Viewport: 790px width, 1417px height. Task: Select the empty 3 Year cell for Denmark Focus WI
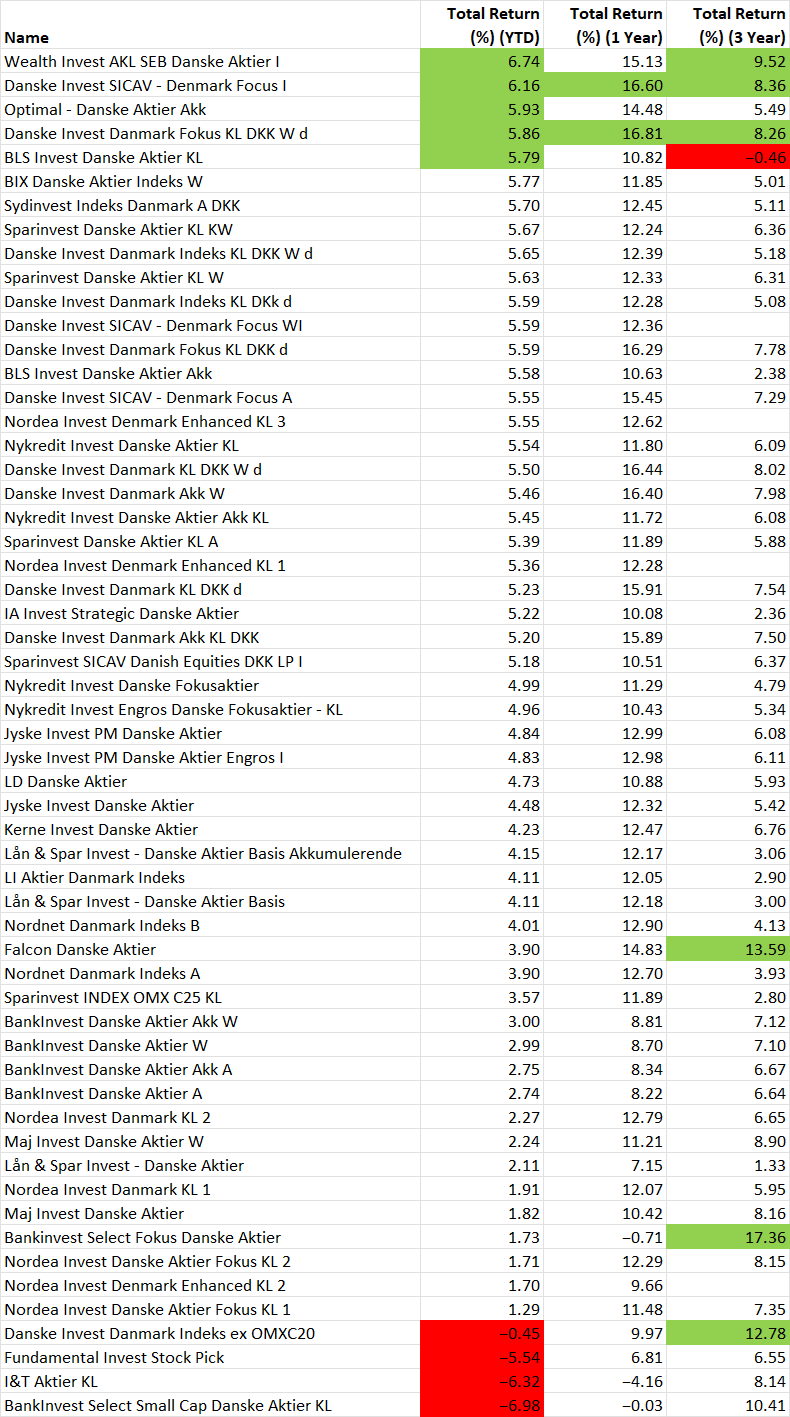[728, 325]
